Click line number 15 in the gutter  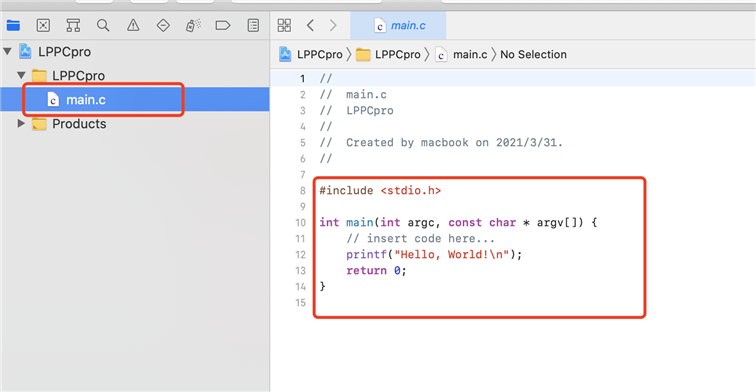[300, 303]
